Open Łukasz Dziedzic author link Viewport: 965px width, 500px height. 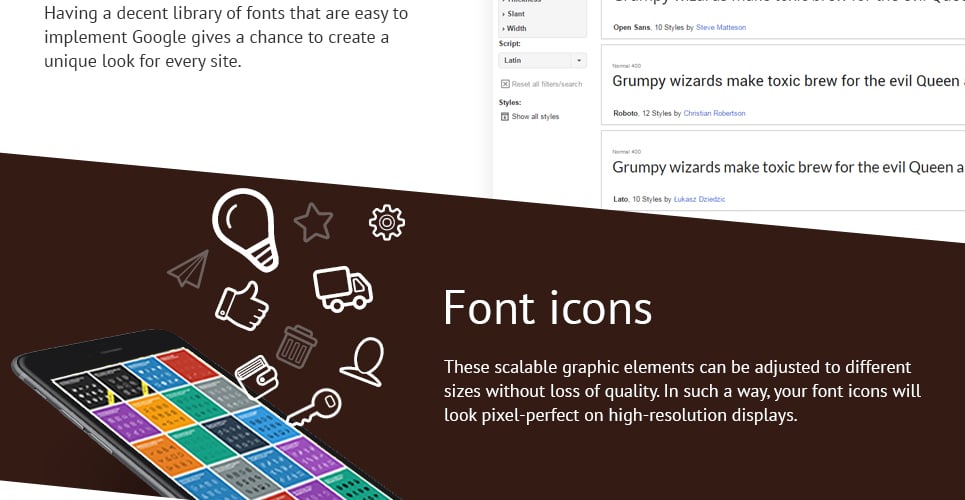click(x=699, y=200)
